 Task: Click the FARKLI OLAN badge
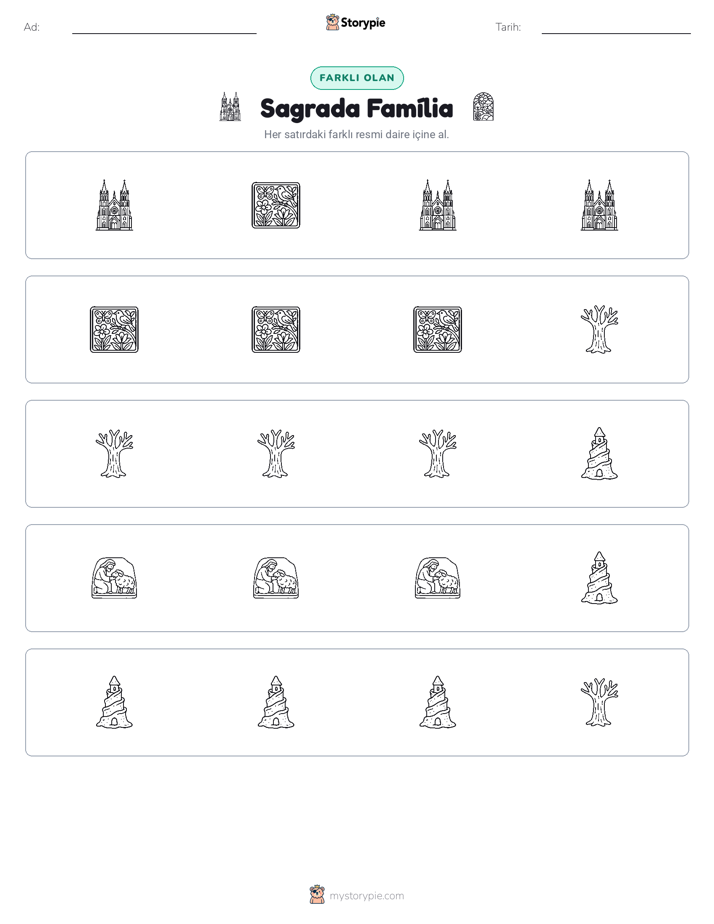coord(357,78)
